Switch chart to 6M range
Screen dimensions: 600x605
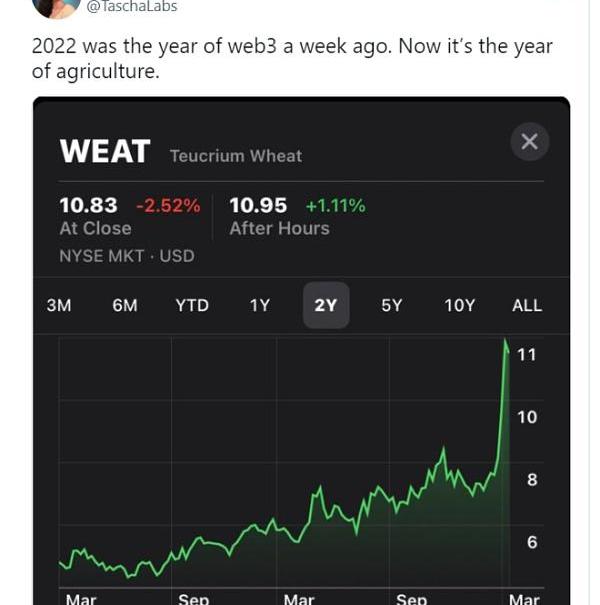coord(125,305)
